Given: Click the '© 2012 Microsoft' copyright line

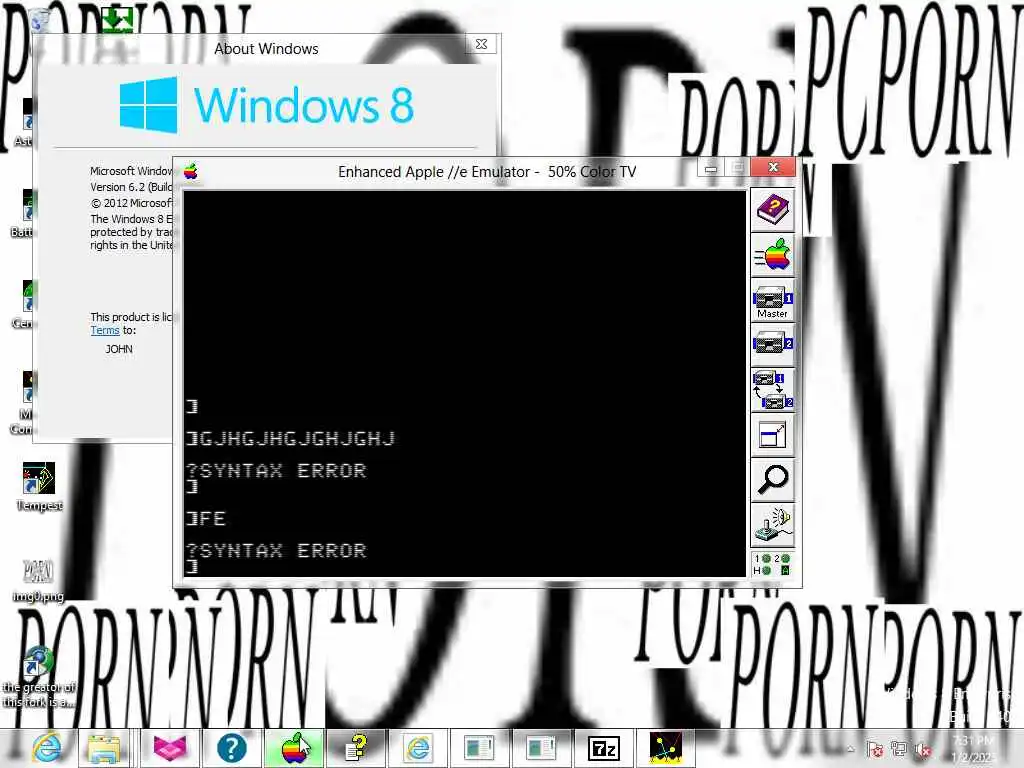Looking at the screenshot, I should [x=132, y=203].
